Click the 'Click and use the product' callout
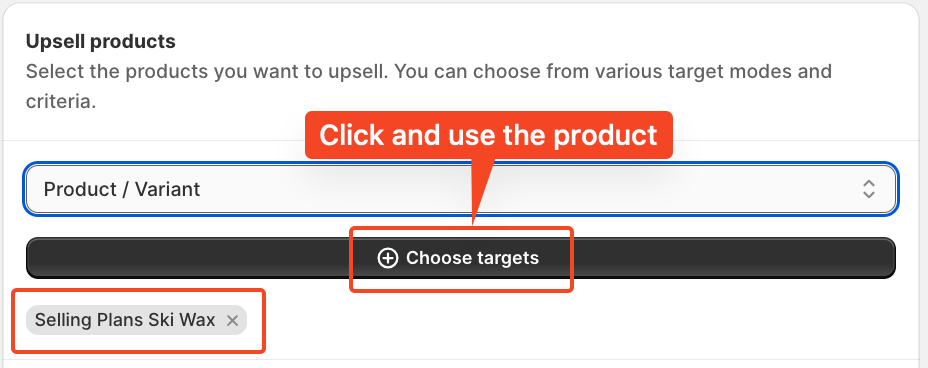The image size is (928, 368). 488,135
